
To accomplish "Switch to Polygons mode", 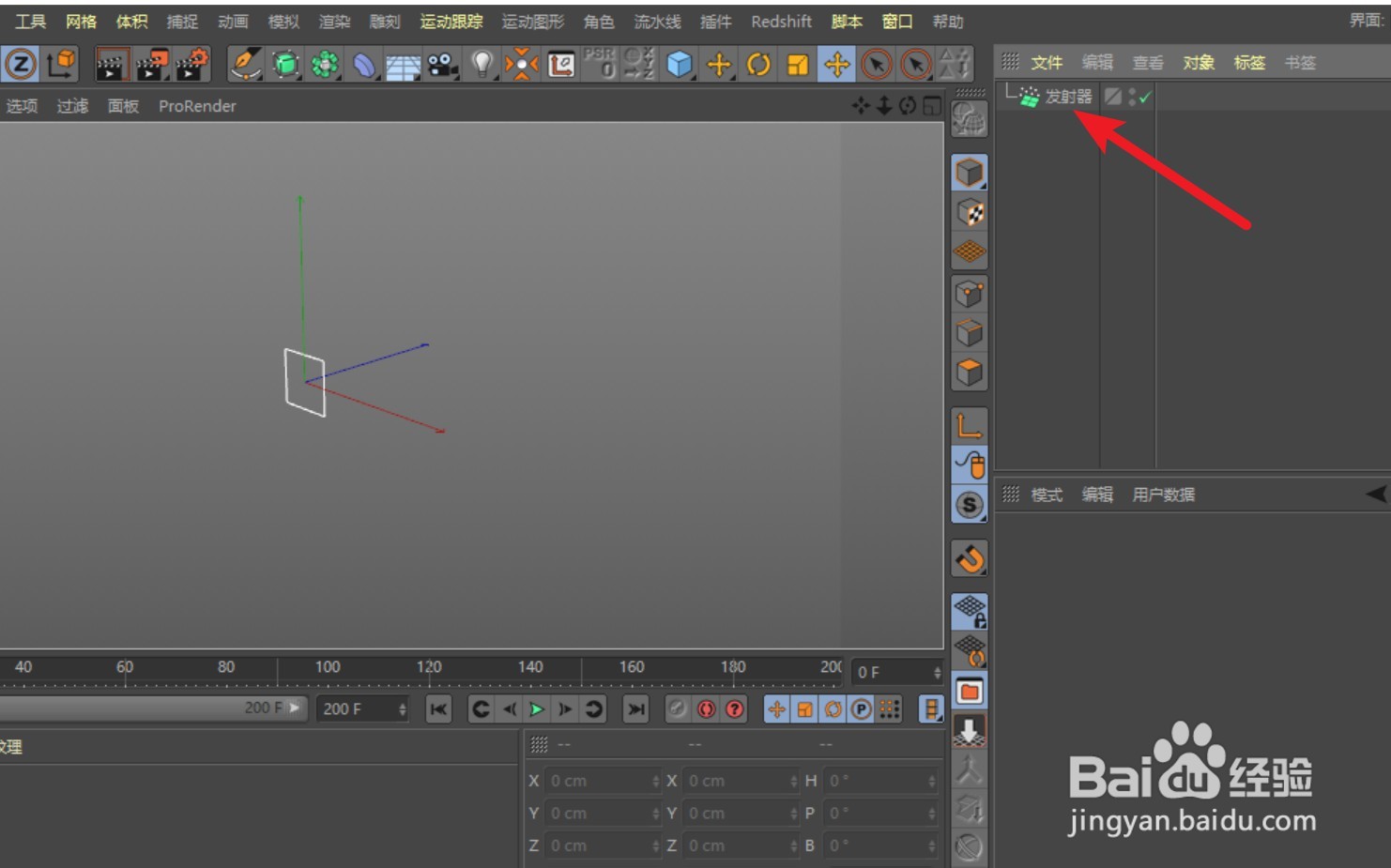I will click(970, 373).
